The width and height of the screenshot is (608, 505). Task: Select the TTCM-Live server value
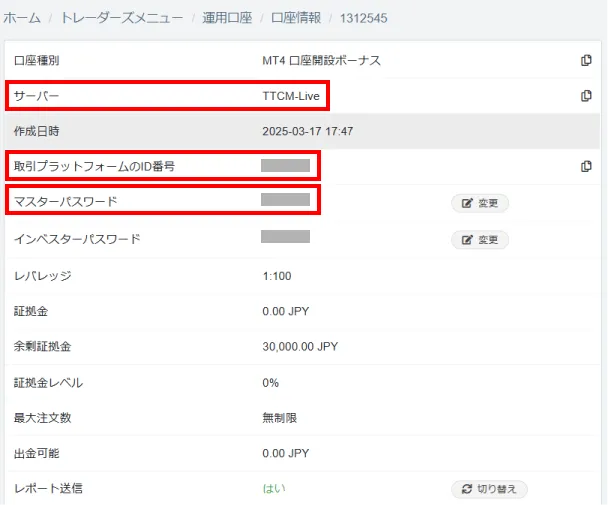click(291, 96)
